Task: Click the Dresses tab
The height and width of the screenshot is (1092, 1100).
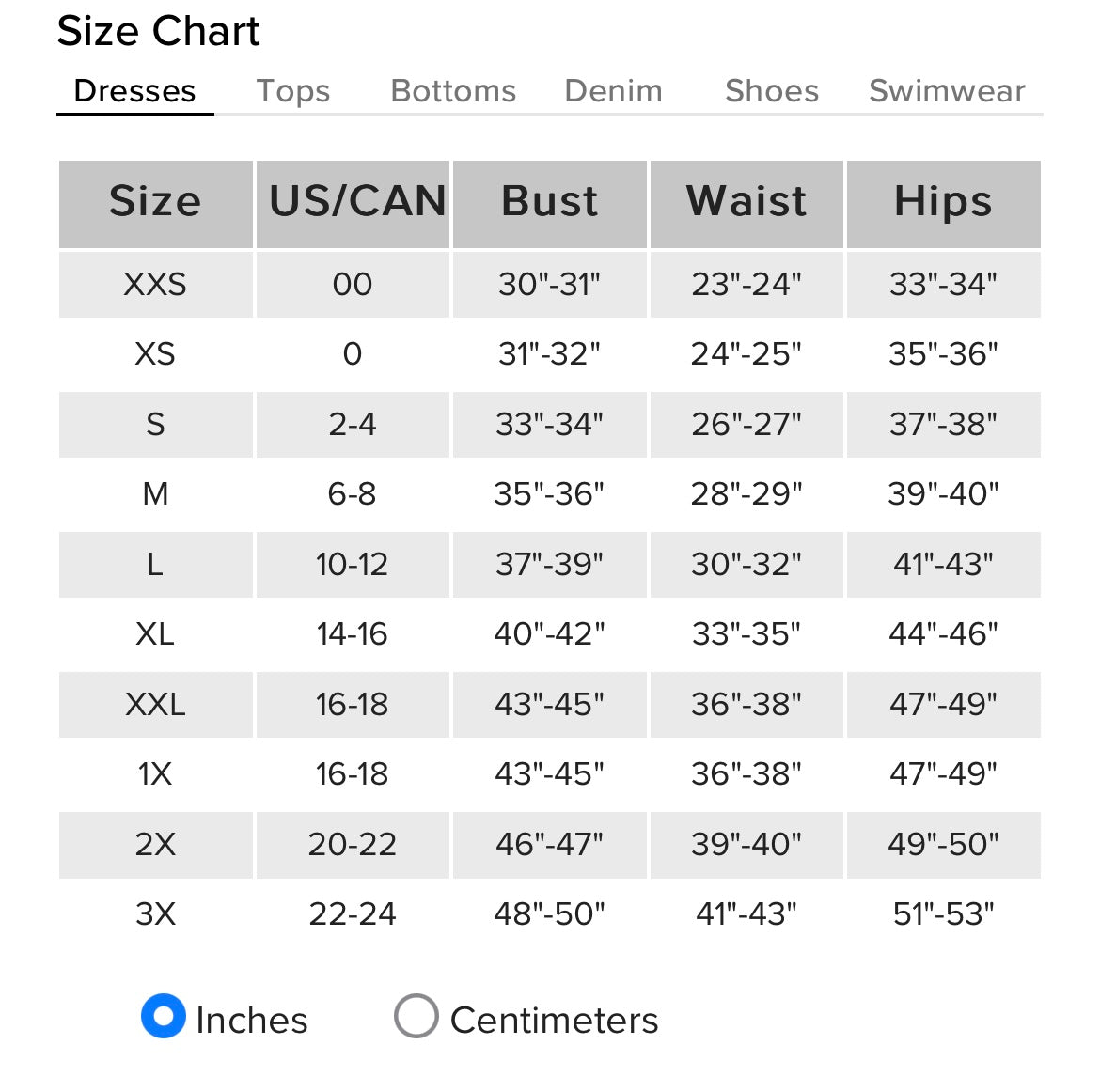Action: coord(134,91)
